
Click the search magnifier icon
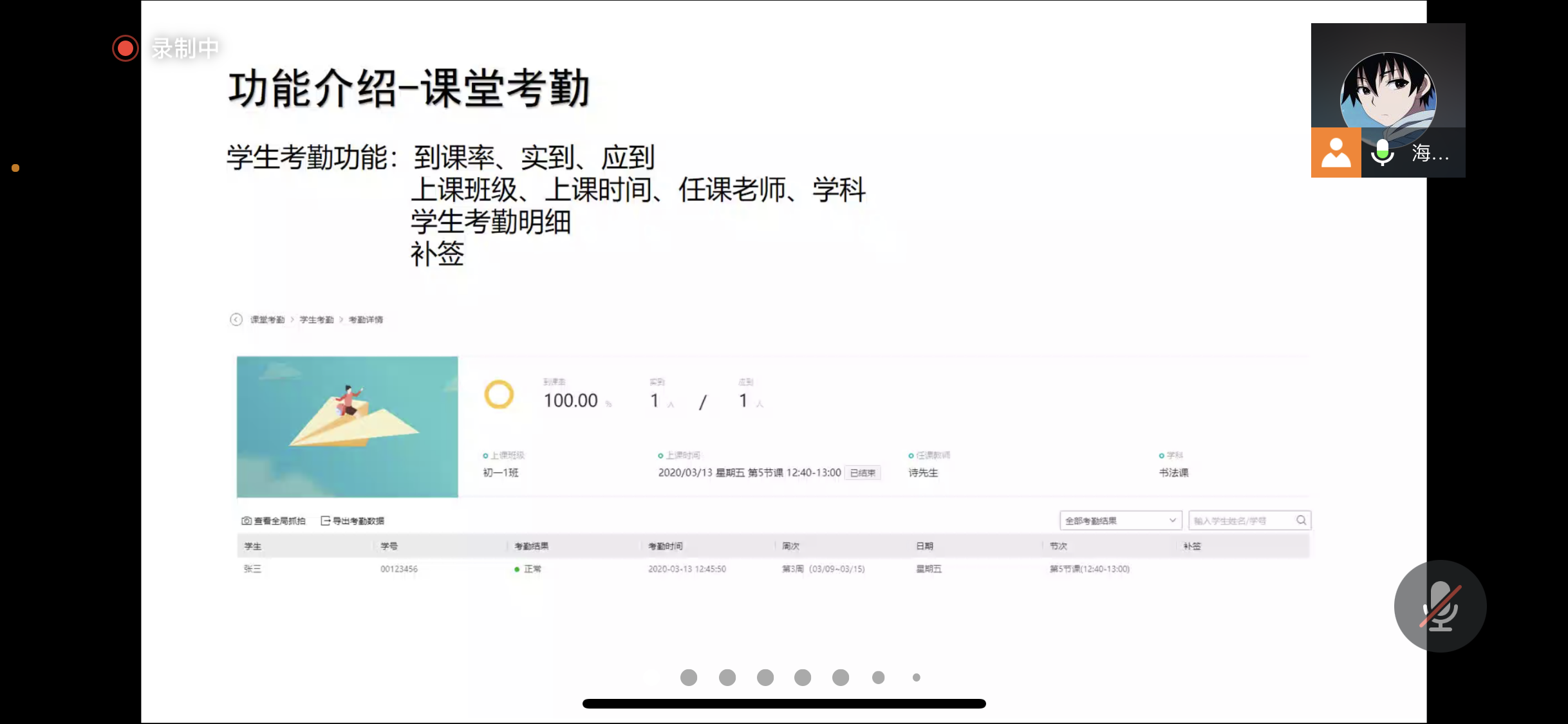[1301, 520]
